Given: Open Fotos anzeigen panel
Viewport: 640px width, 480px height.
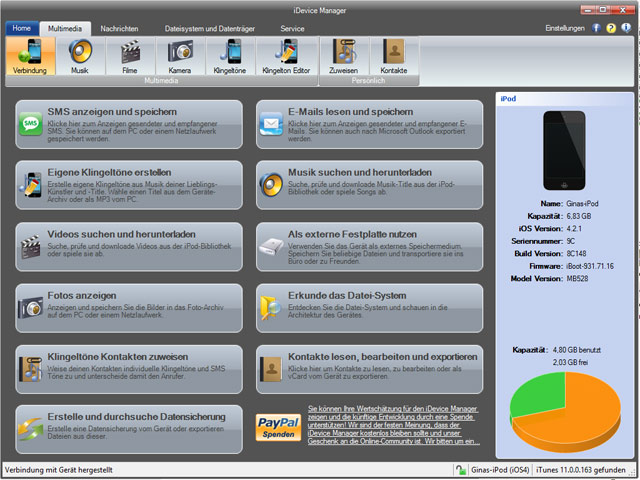Looking at the screenshot, I should tap(129, 308).
